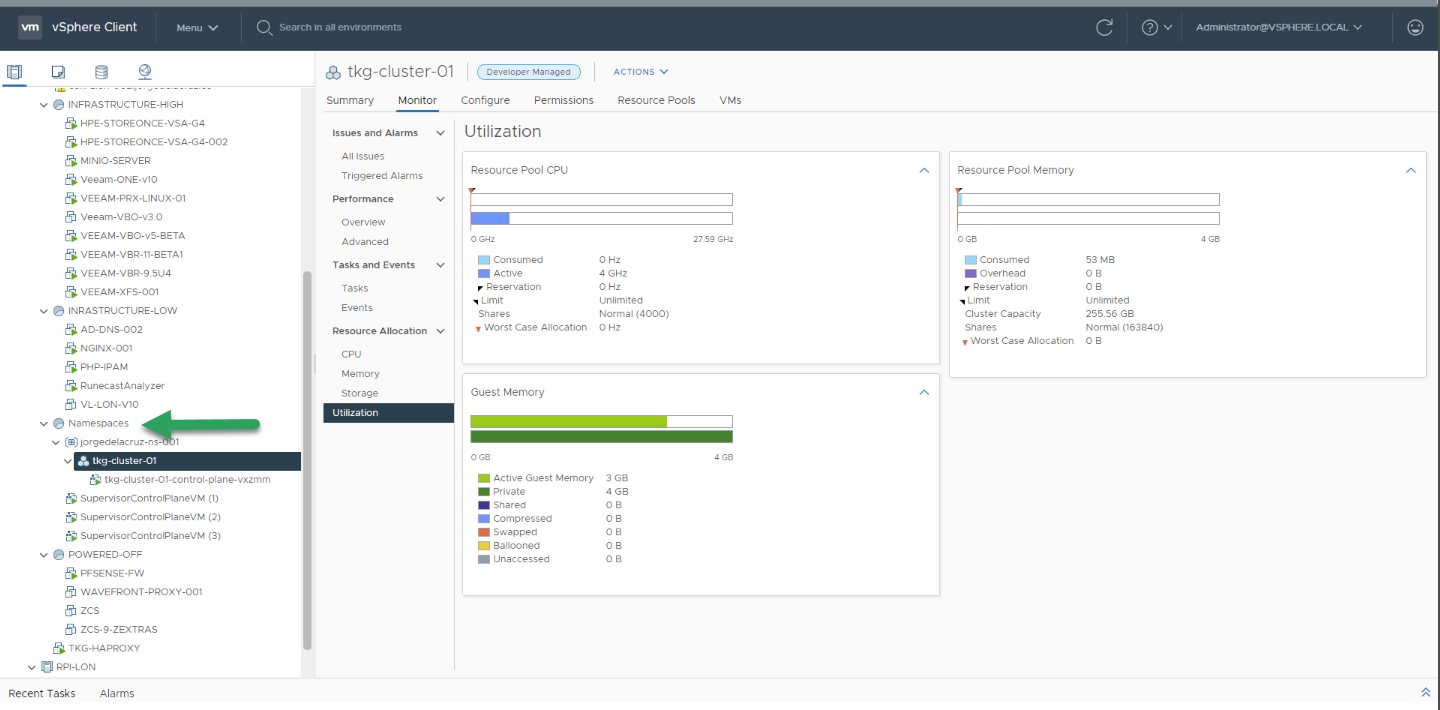Collapse the Resource Pool CPU card
Viewport: 1440px width, 710px height.
tap(924, 170)
